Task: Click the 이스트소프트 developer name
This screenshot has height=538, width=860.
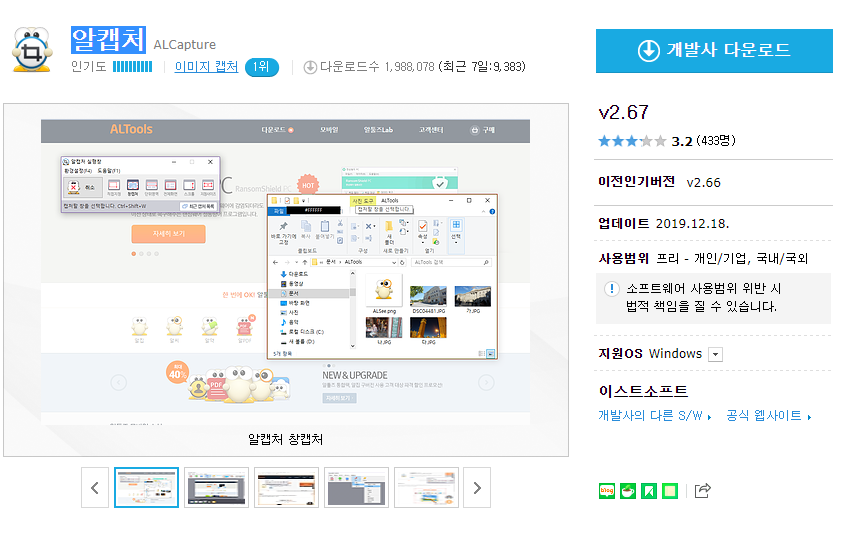Action: pyautogui.click(x=643, y=391)
